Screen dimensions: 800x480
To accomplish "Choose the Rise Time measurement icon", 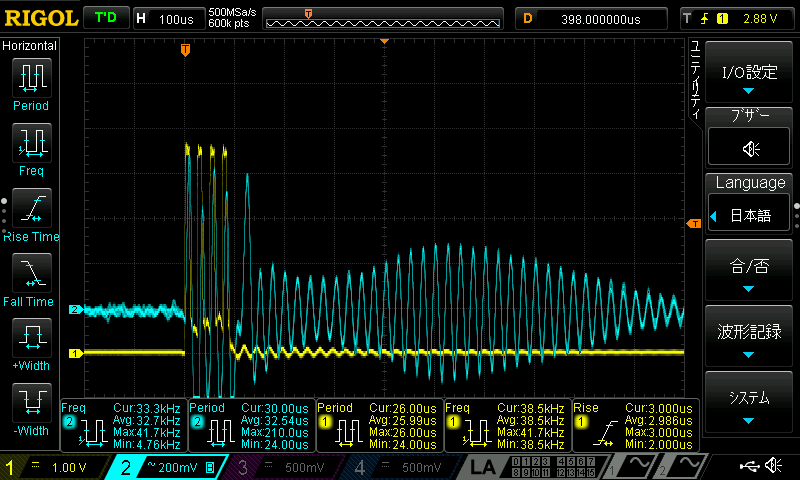I will (x=31, y=209).
